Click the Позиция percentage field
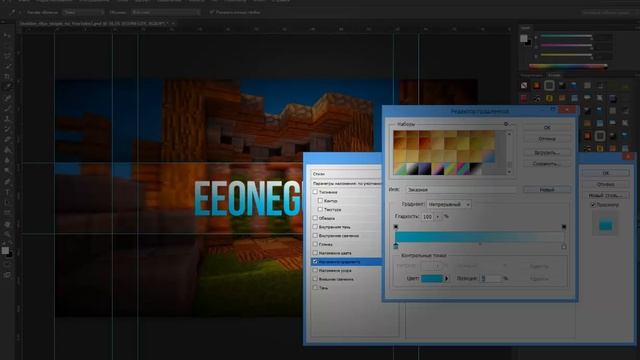 [490, 278]
